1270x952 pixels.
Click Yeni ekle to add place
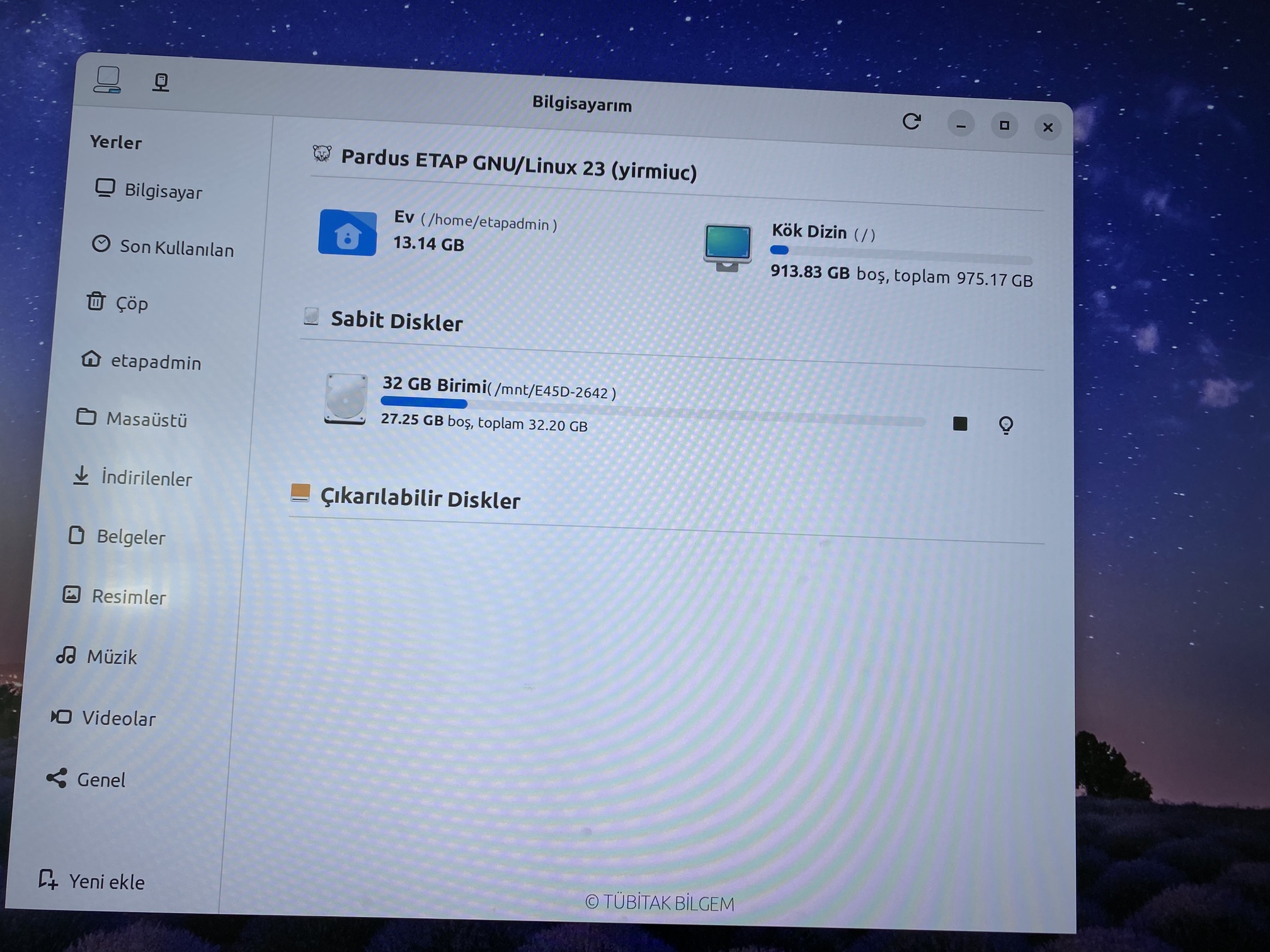click(x=106, y=881)
